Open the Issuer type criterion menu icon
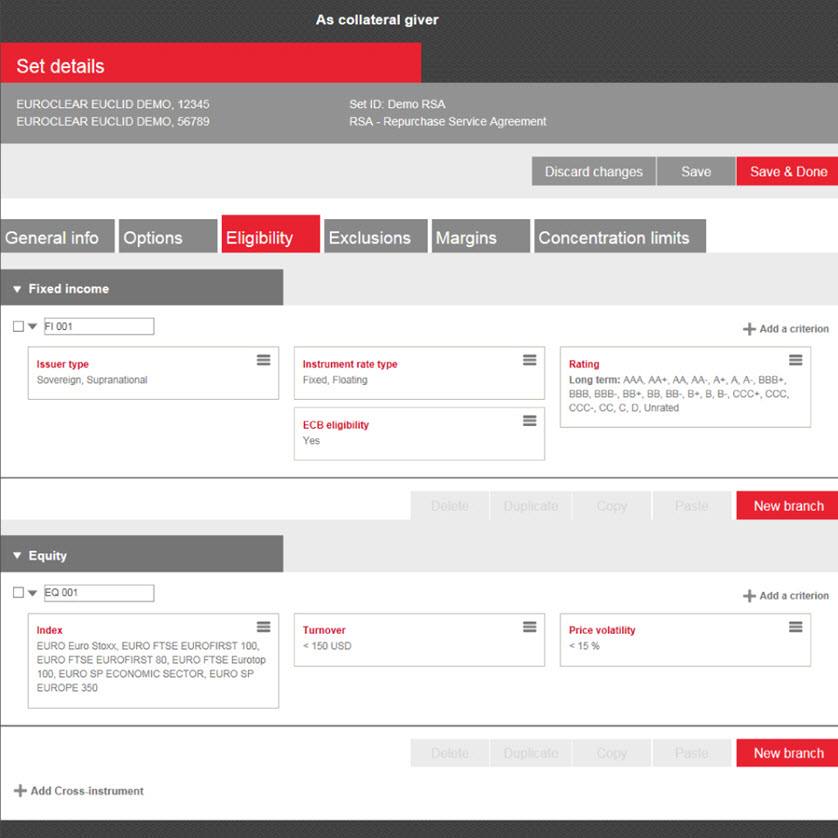 coord(263,360)
